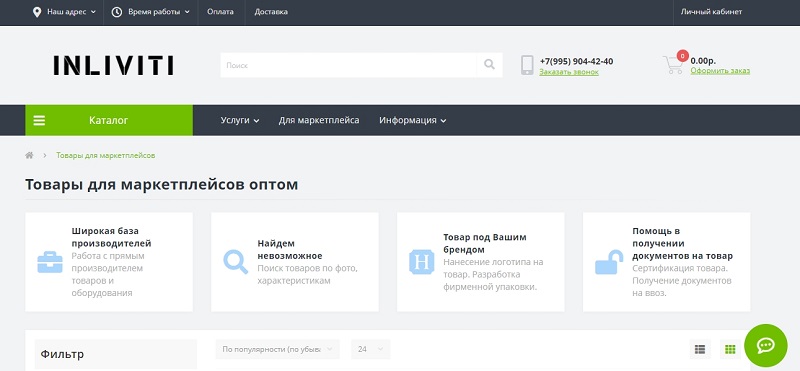This screenshot has width=800, height=371.
Task: Expand the Время работы dropdown
Action: coord(151,12)
